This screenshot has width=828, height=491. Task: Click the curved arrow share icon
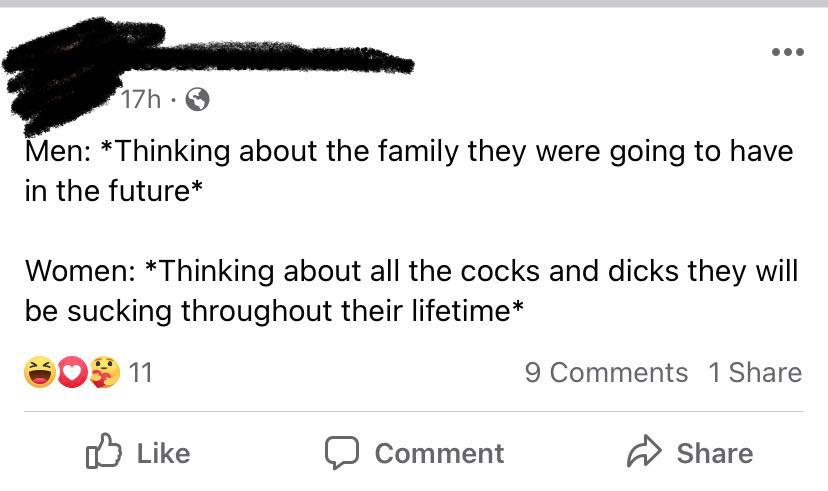click(644, 453)
